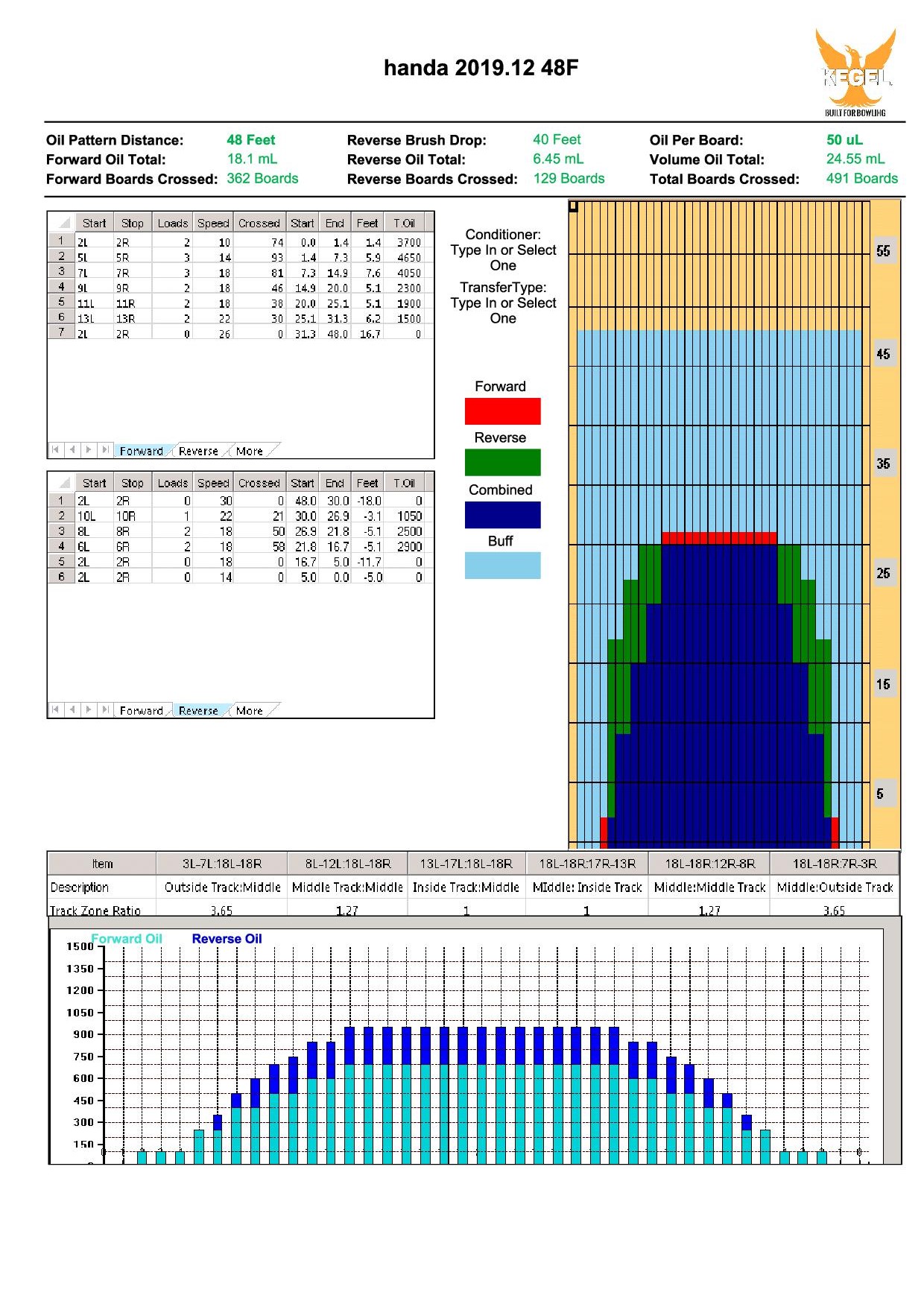Click the light blue Buff color swatch

502,566
